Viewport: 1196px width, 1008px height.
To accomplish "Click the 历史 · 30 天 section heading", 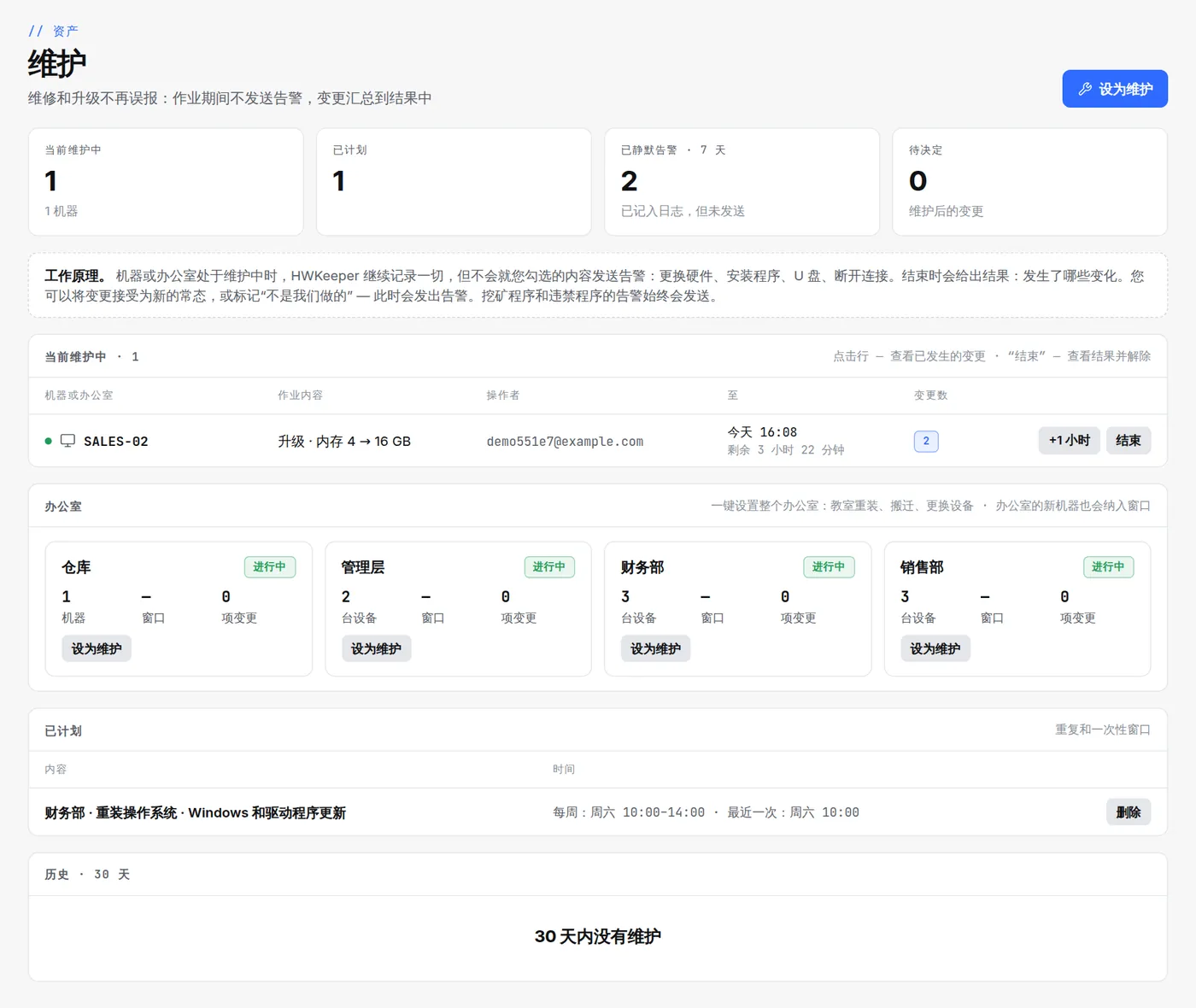I will 87,875.
